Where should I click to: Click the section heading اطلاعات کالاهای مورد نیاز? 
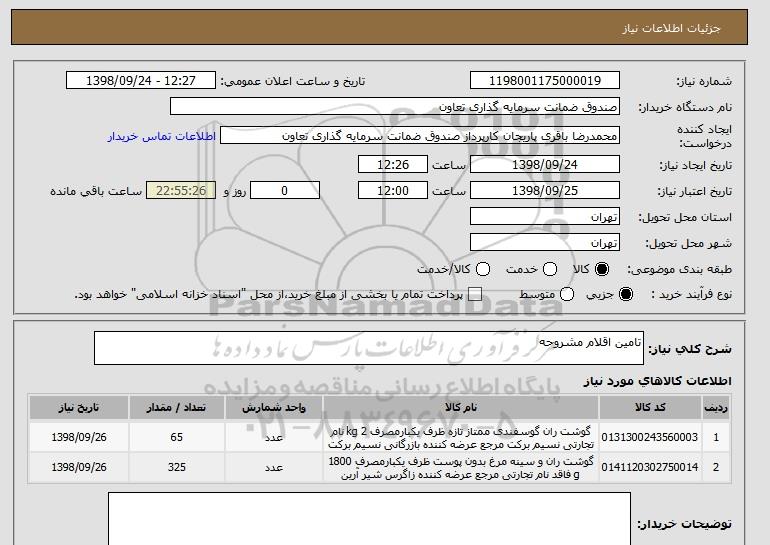(657, 381)
